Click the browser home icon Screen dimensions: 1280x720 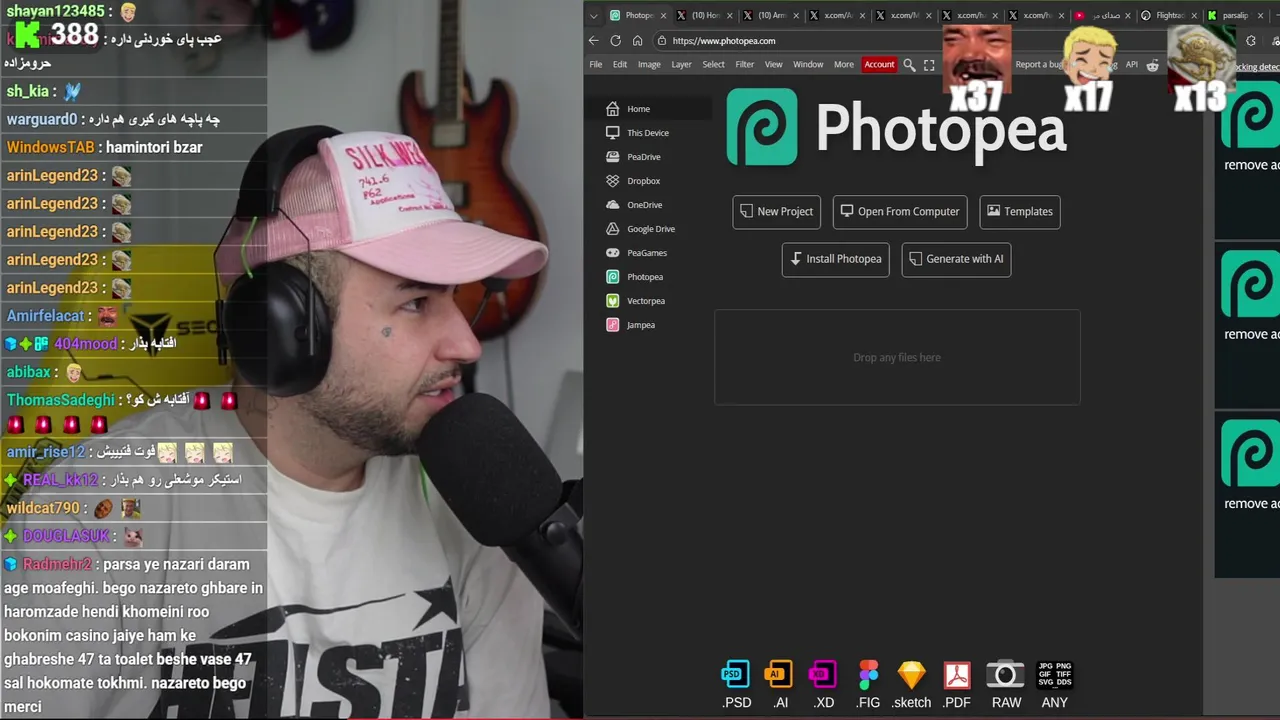(x=637, y=41)
